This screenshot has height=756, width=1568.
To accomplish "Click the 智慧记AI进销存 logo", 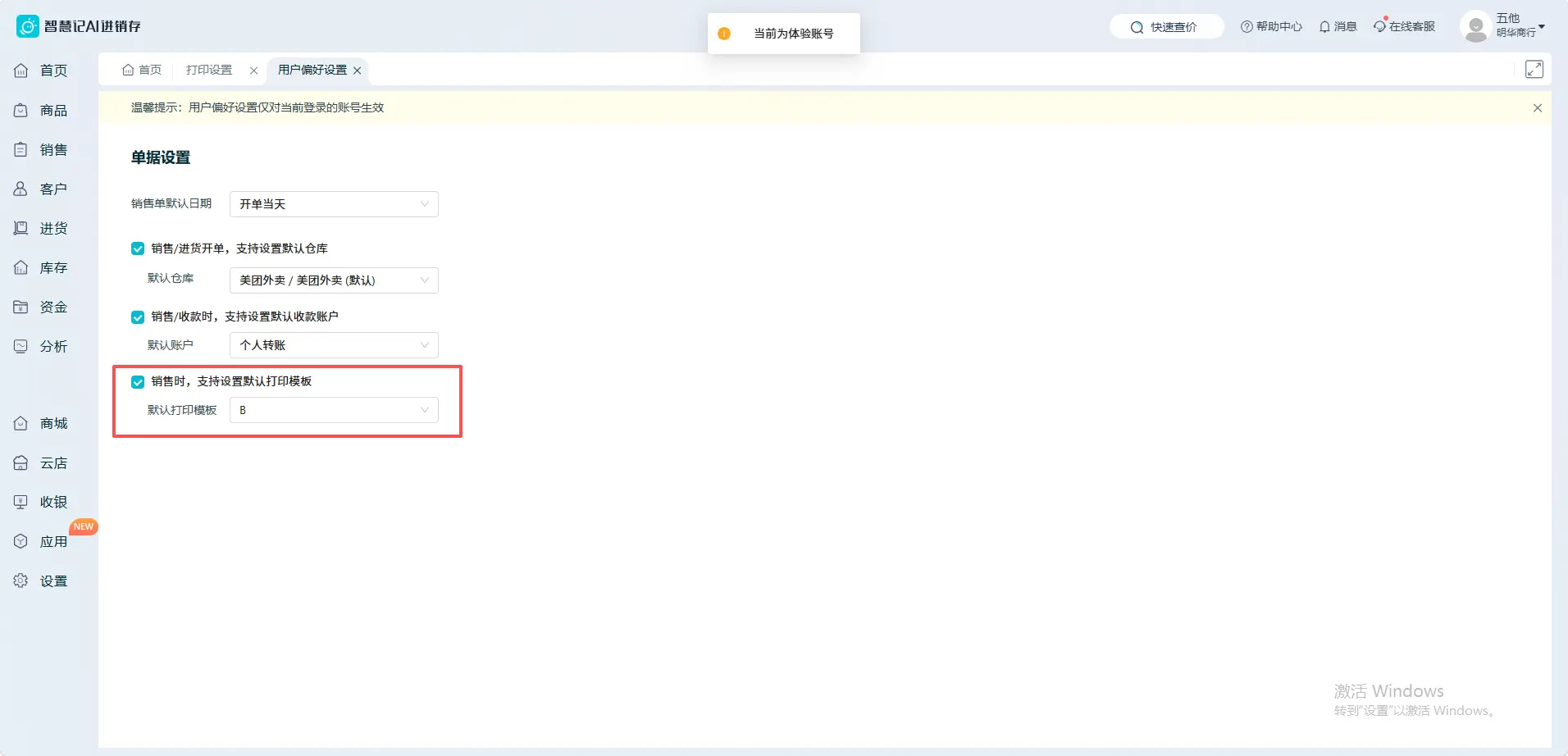I will point(79,26).
